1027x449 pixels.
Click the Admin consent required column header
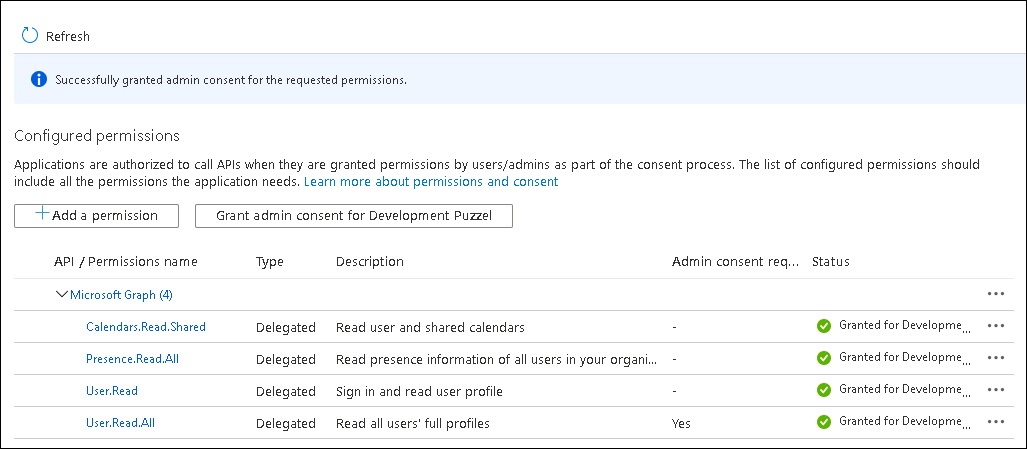pos(735,262)
